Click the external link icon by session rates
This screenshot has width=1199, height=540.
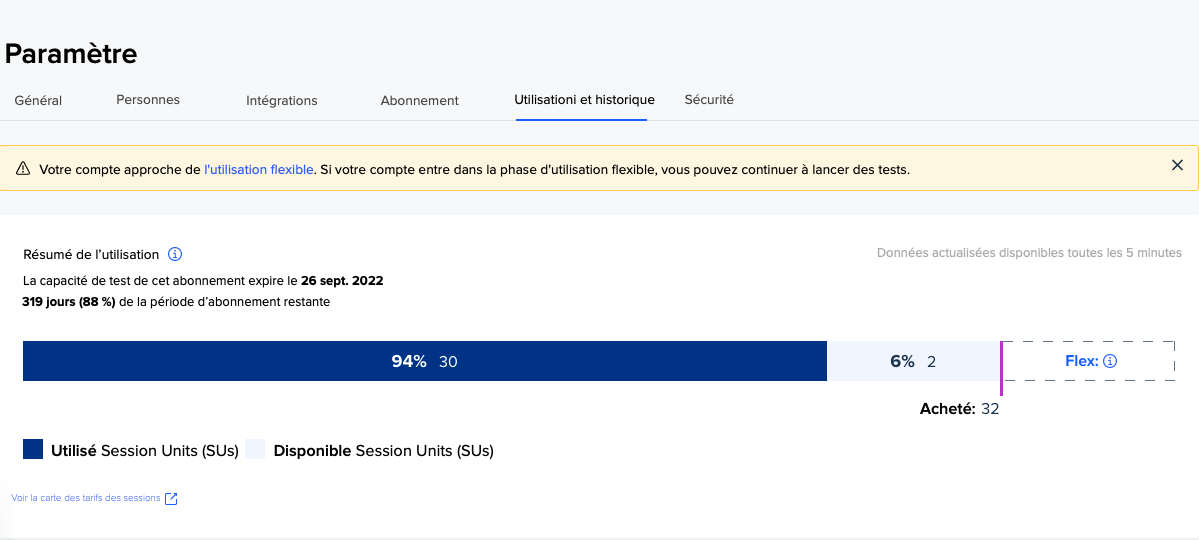point(171,499)
